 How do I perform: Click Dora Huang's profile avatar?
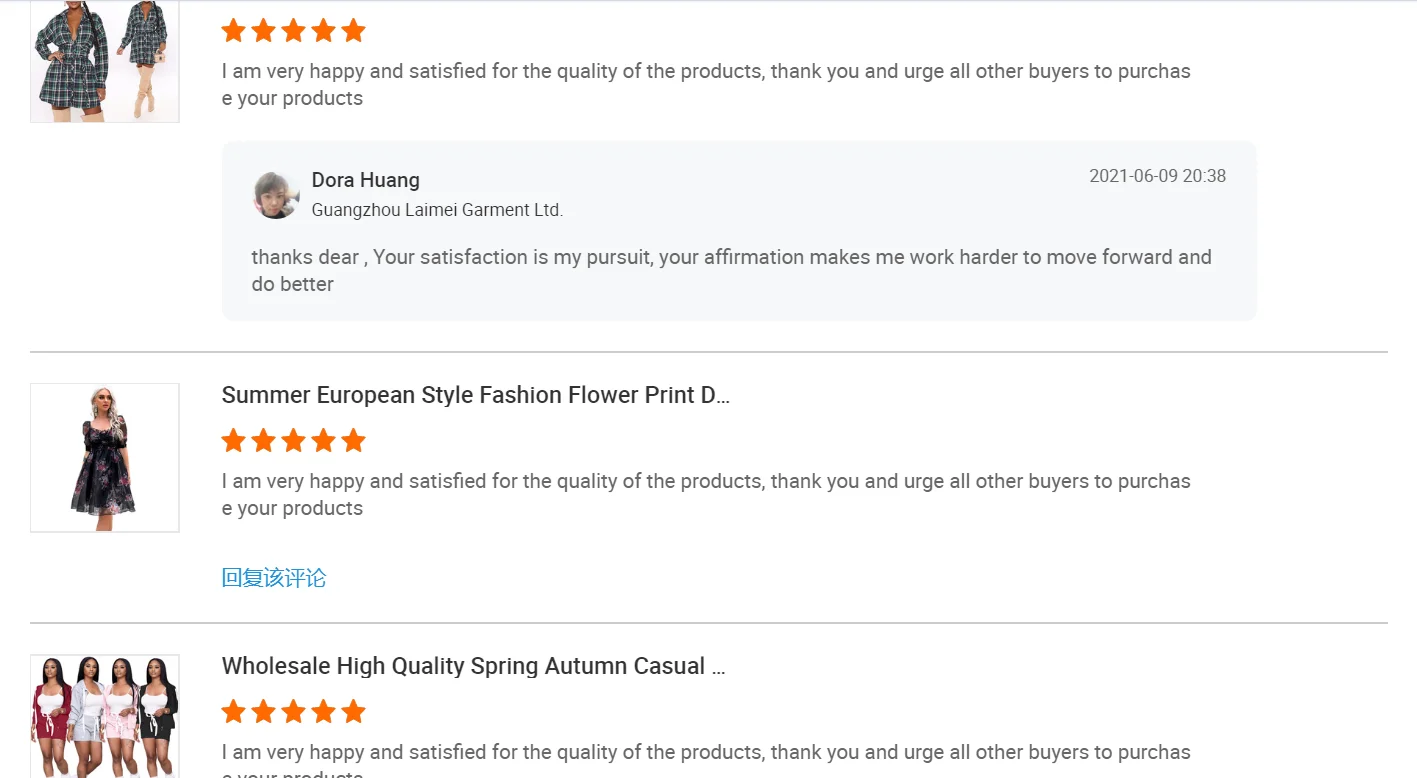pyautogui.click(x=276, y=195)
